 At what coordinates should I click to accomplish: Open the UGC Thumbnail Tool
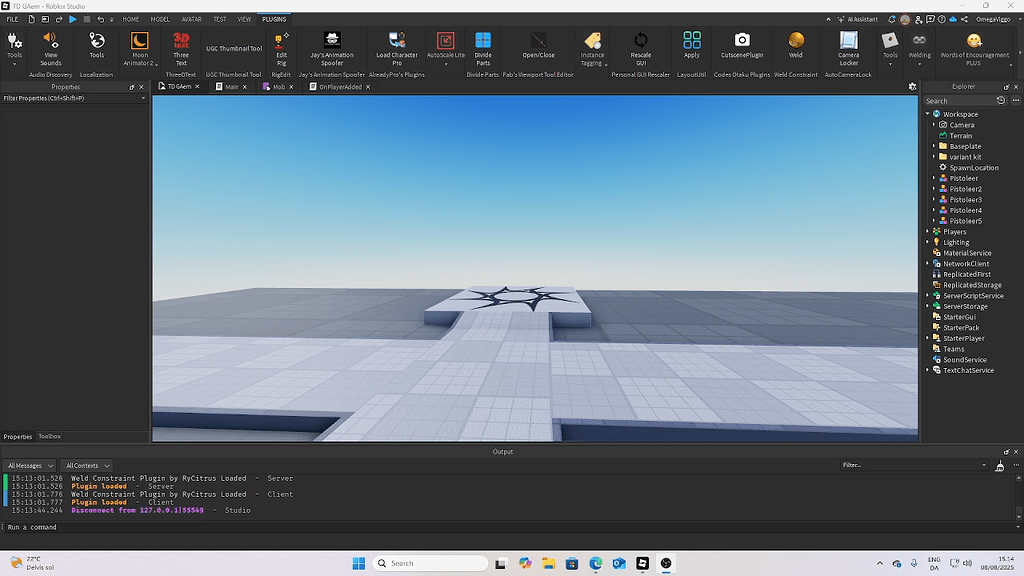click(x=234, y=48)
